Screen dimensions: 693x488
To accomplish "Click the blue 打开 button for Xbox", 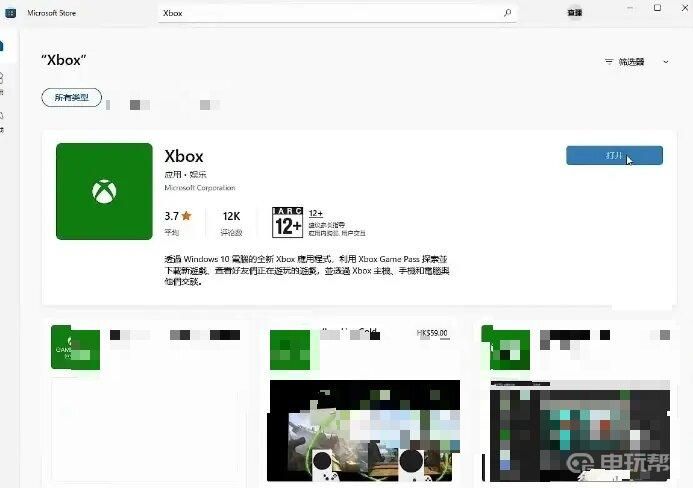I will (x=614, y=156).
